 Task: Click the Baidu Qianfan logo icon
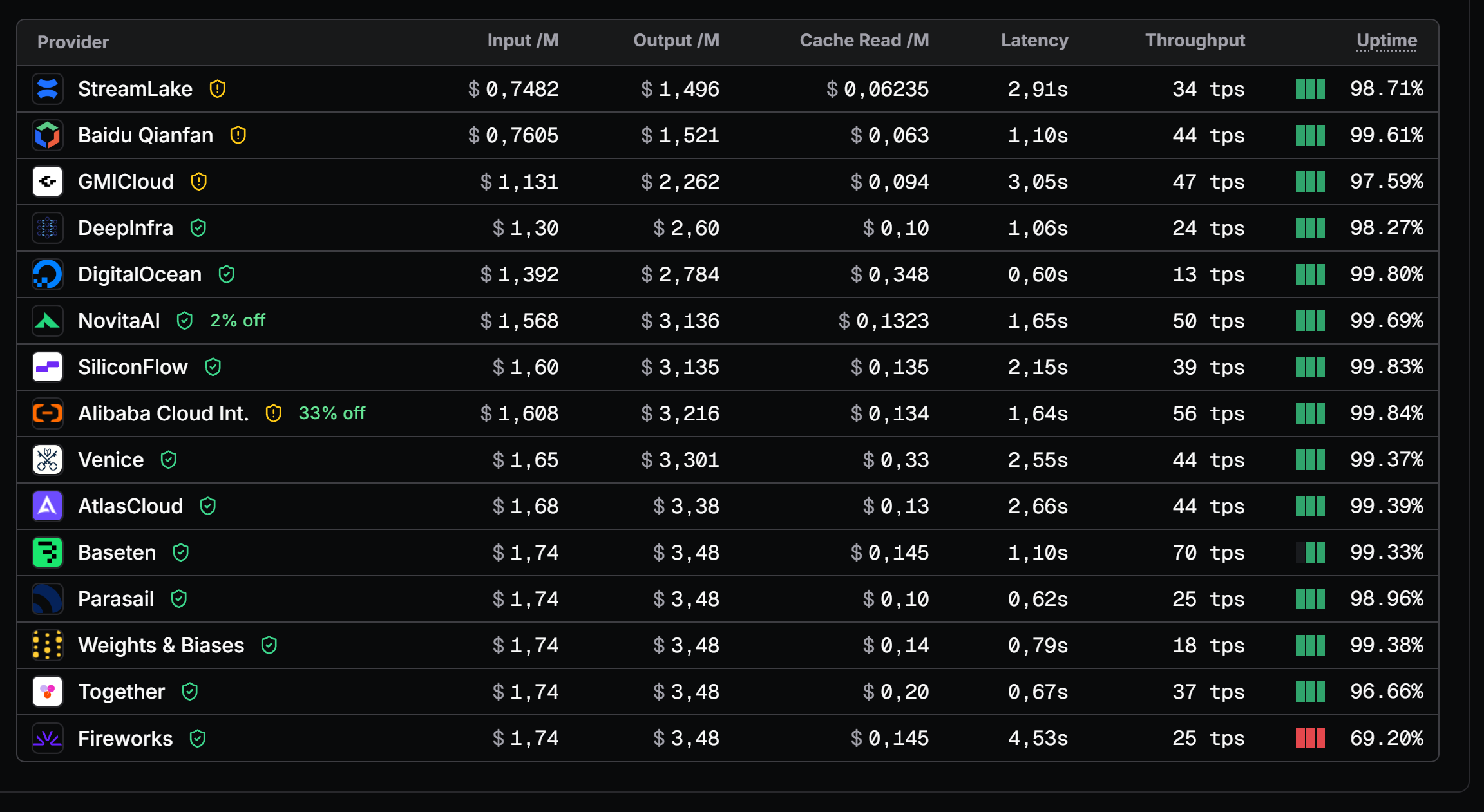tap(48, 135)
